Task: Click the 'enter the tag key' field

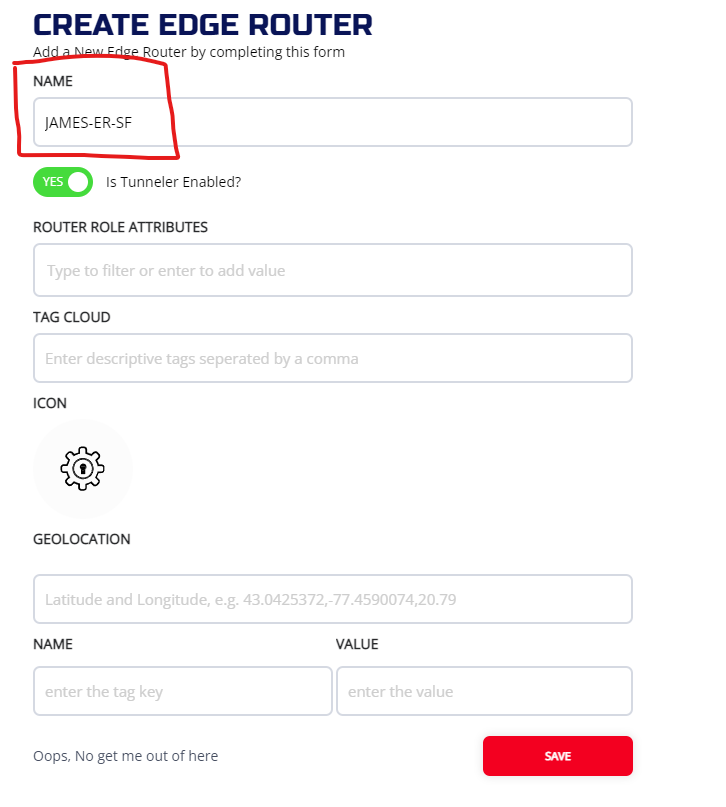Action: (x=182, y=691)
